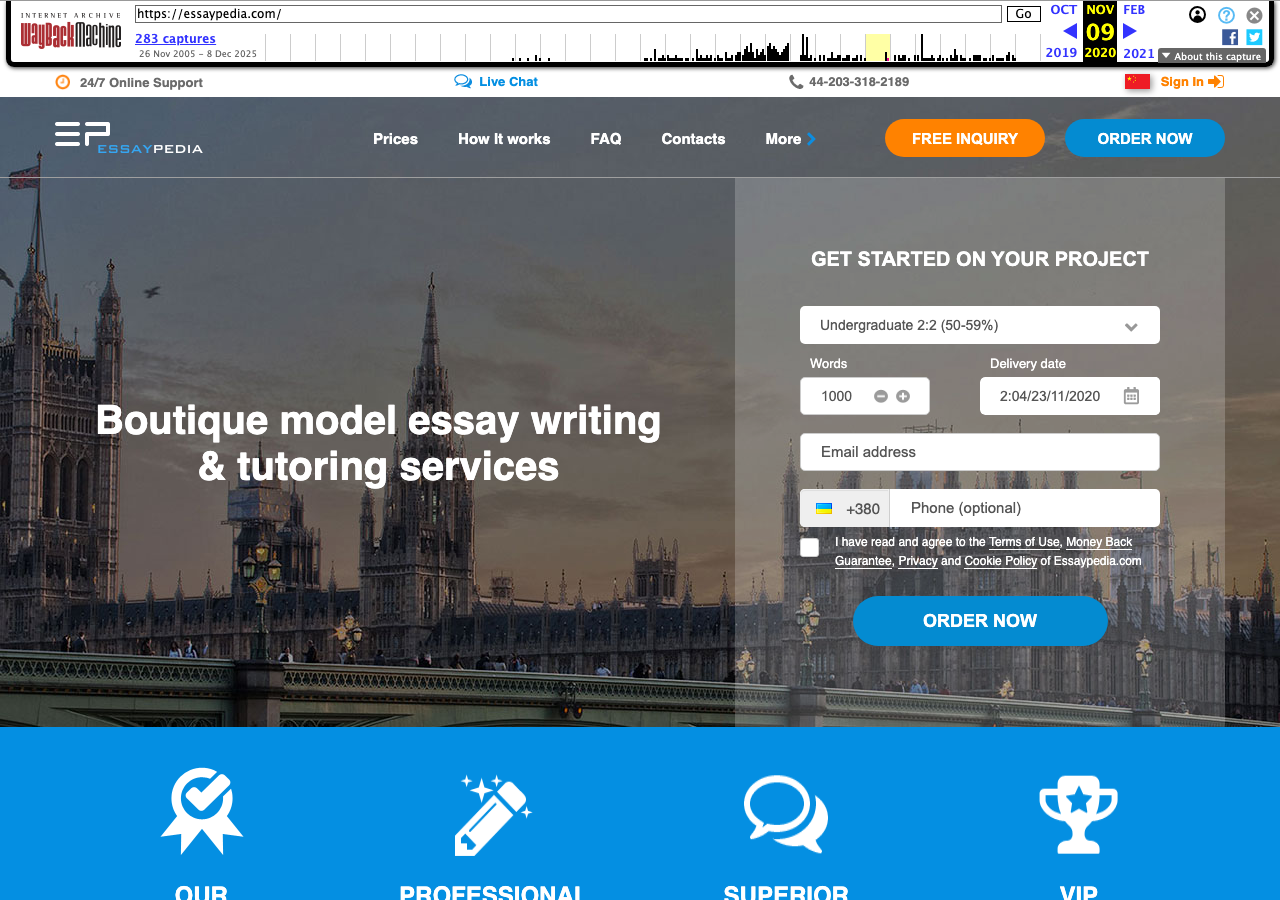Open the Terms of Use link
1280x900 pixels.
(x=1024, y=542)
